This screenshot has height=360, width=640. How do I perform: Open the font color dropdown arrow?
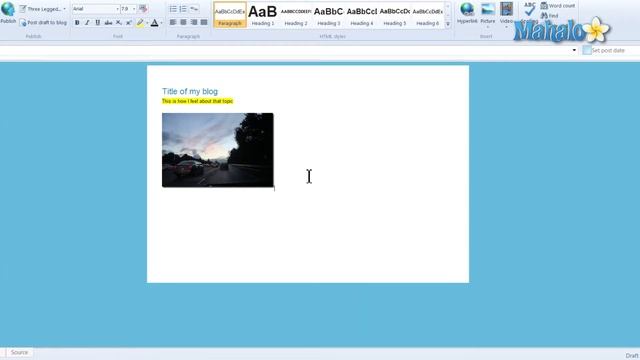coord(162,23)
